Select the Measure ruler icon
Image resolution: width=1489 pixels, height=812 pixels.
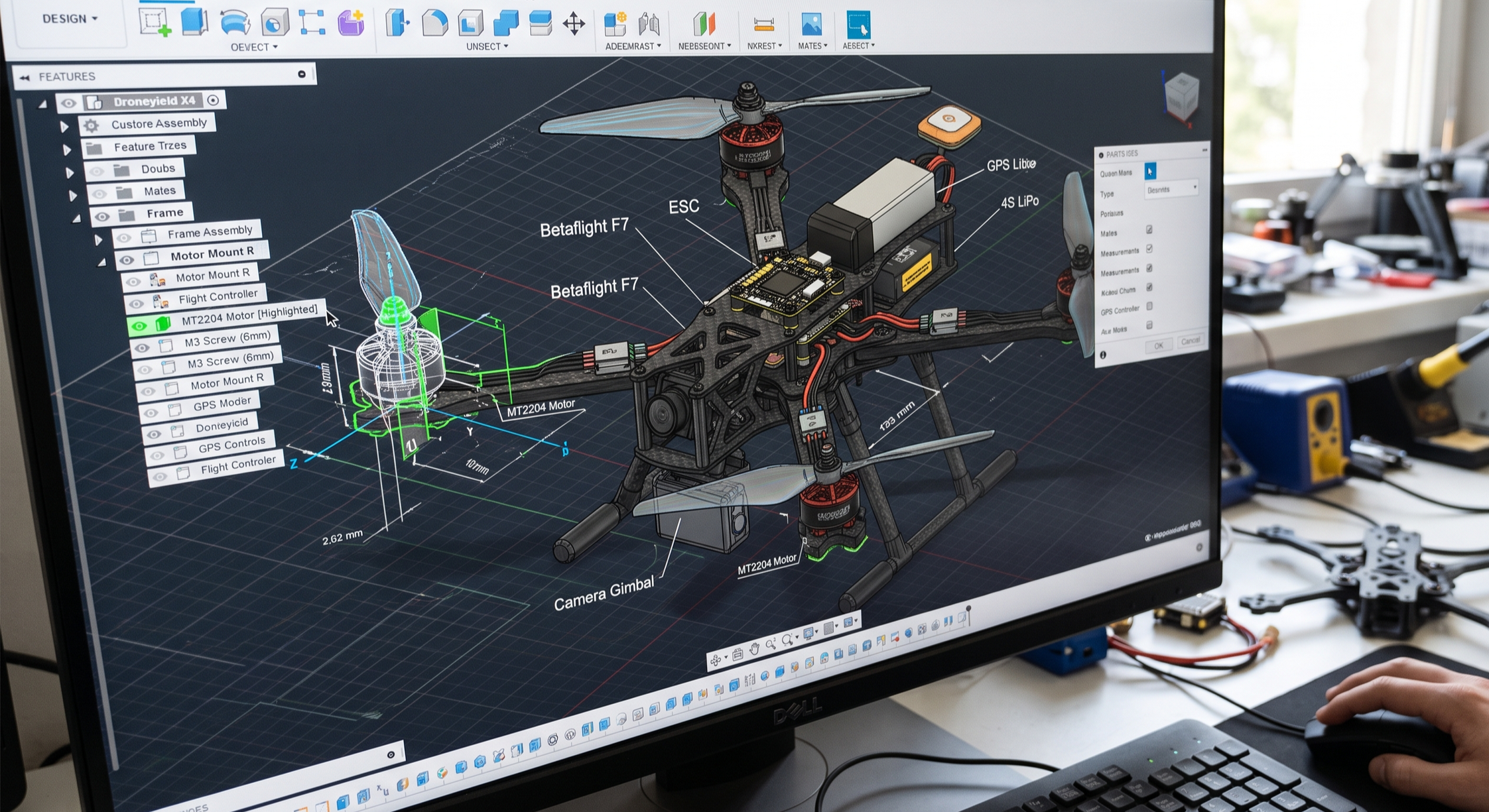click(x=764, y=25)
